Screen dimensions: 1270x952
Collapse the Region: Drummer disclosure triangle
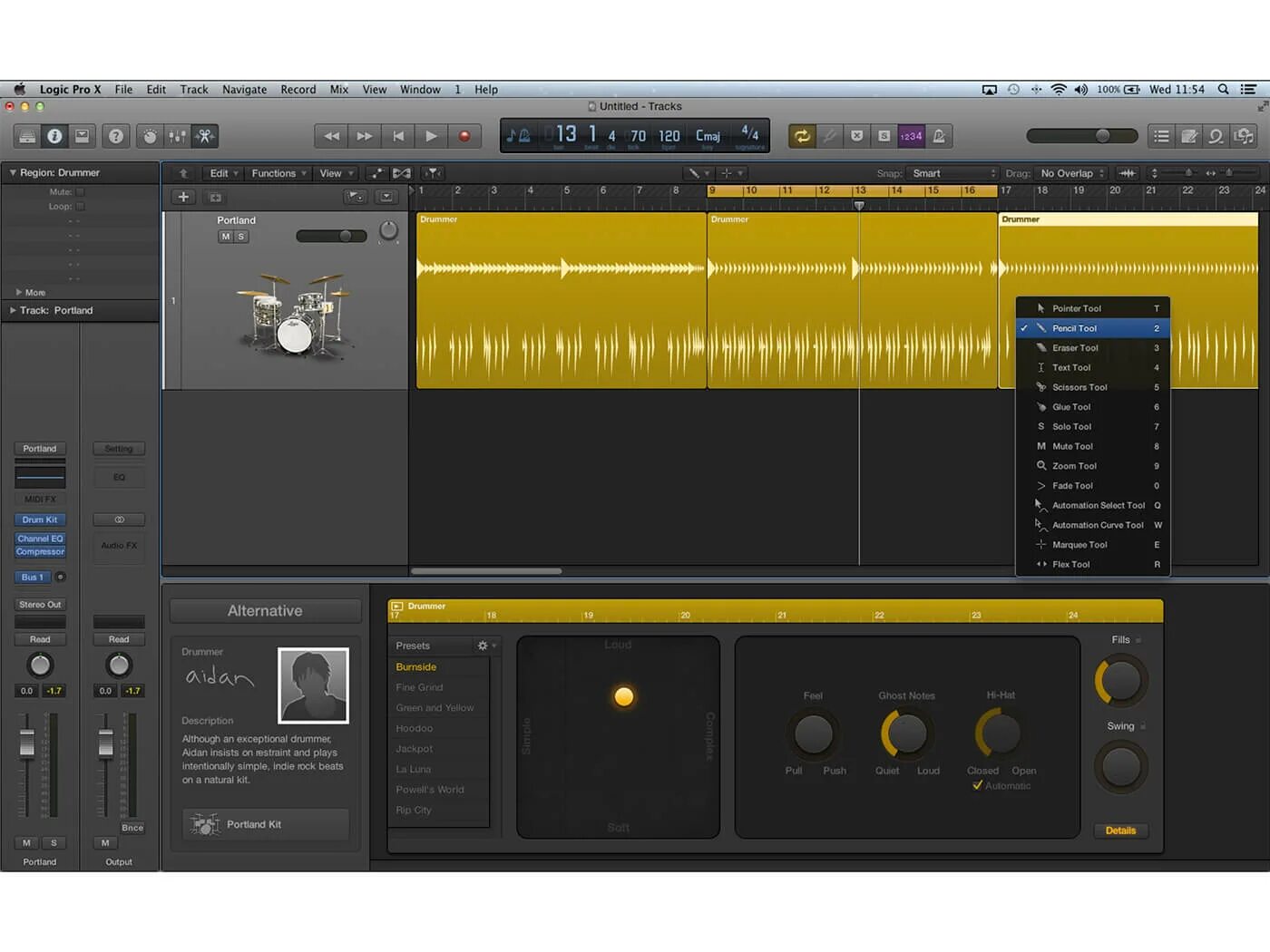coord(13,172)
